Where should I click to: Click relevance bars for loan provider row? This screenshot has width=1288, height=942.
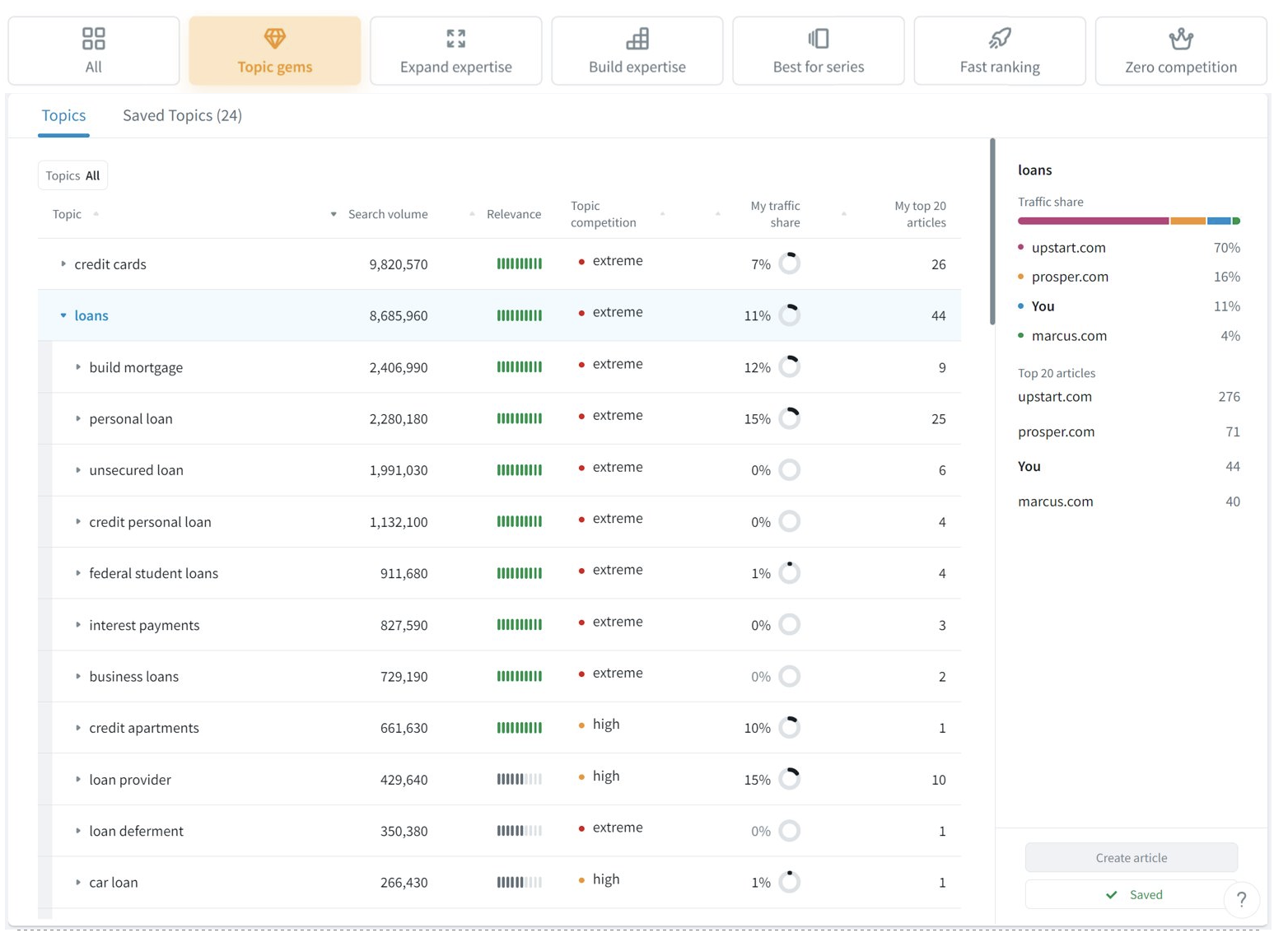(520, 779)
